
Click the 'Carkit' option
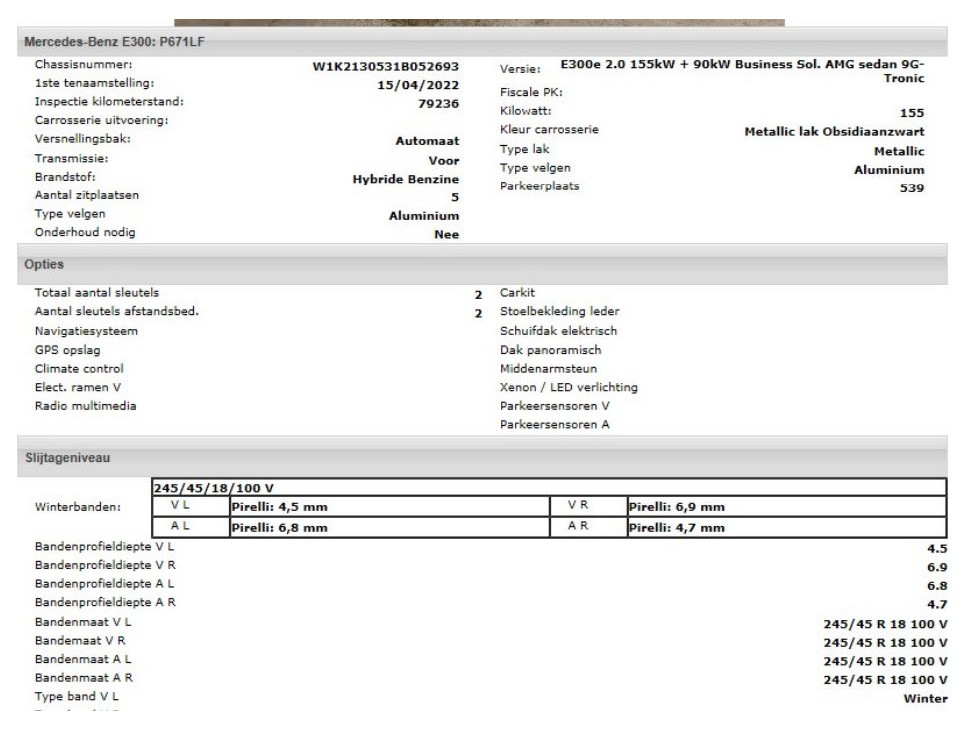pos(517,293)
